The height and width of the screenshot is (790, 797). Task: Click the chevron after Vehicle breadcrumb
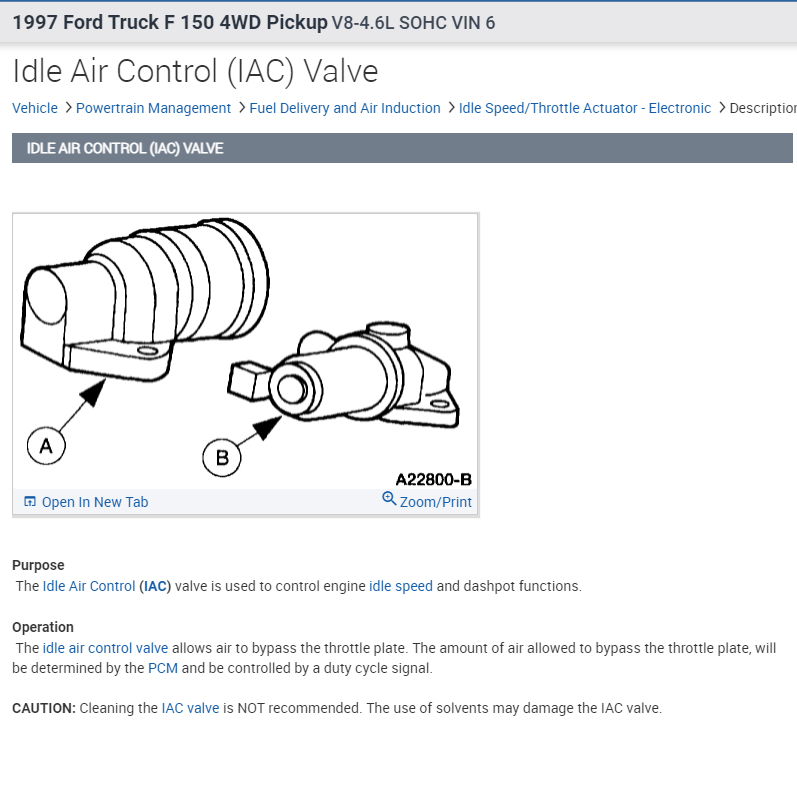pos(68,108)
